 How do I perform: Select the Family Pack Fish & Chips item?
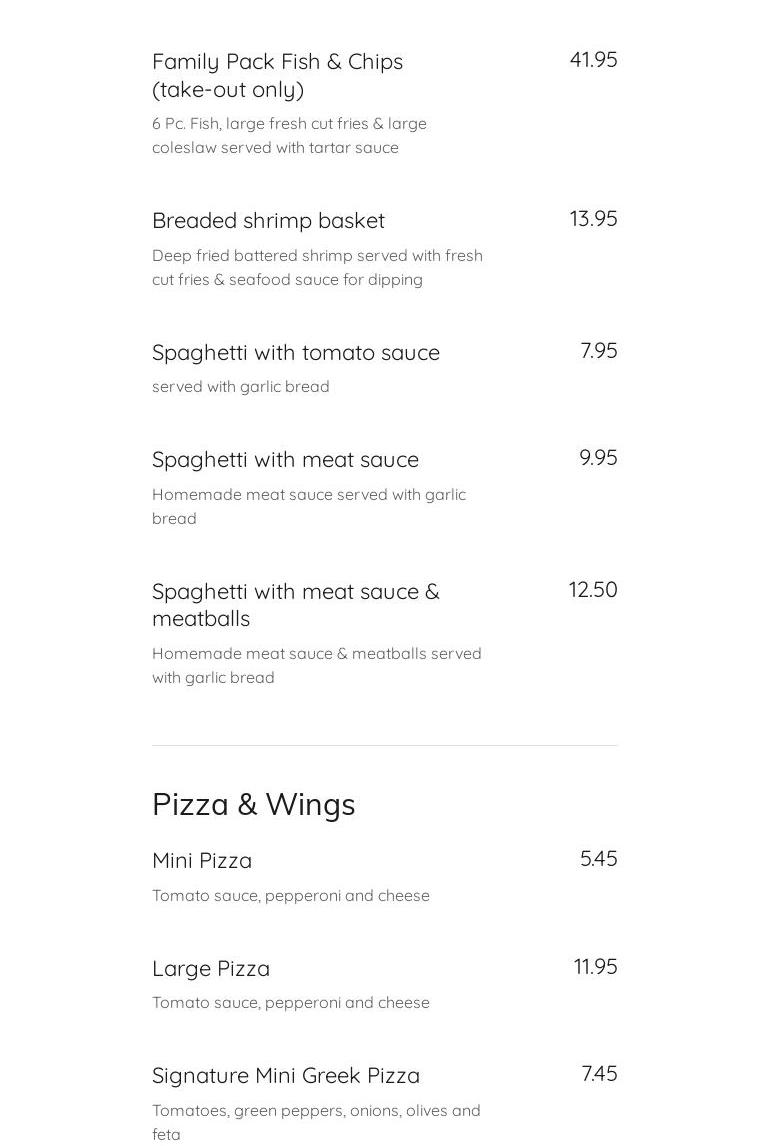278,75
